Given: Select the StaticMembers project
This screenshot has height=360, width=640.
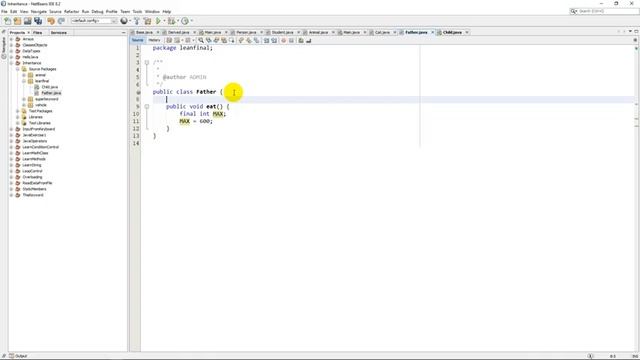Looking at the screenshot, I should [x=34, y=189].
